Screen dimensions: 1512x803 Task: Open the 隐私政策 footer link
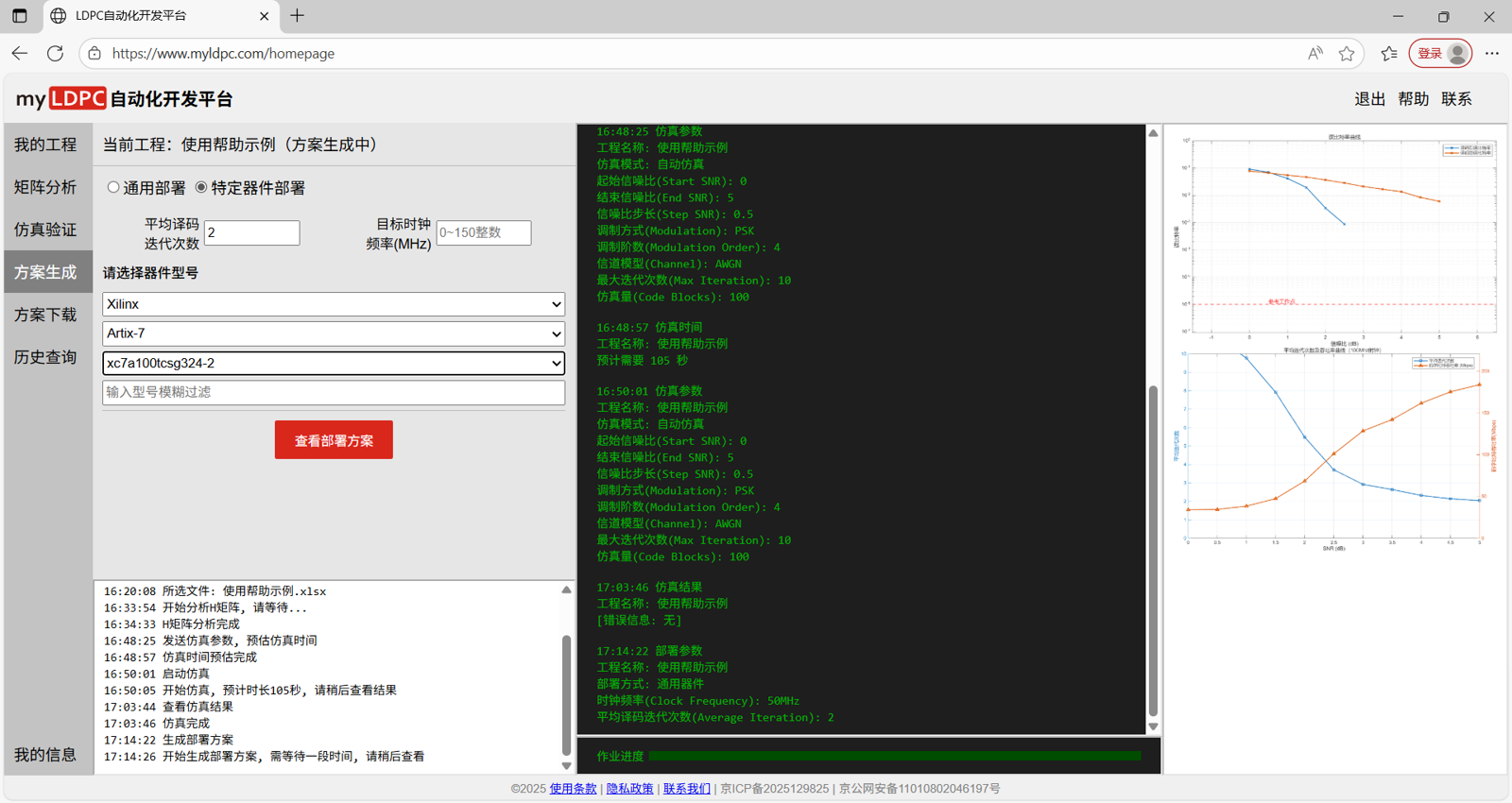pyautogui.click(x=629, y=789)
